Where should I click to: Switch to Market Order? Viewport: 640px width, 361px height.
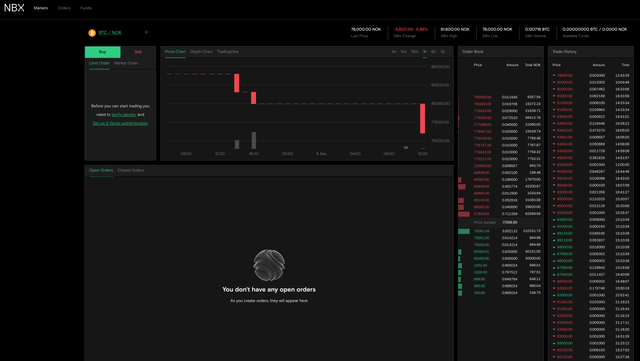point(126,63)
